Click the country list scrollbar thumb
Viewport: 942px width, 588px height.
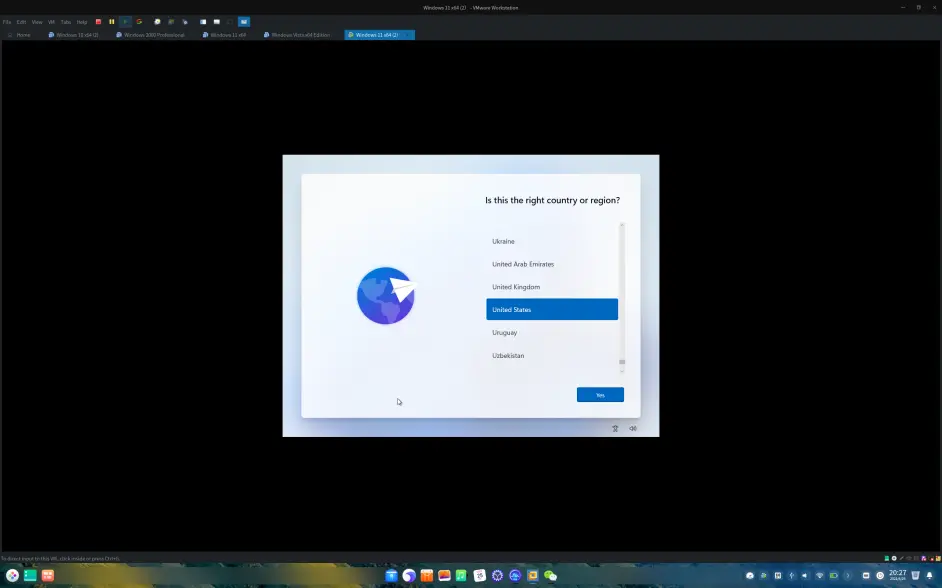click(622, 362)
